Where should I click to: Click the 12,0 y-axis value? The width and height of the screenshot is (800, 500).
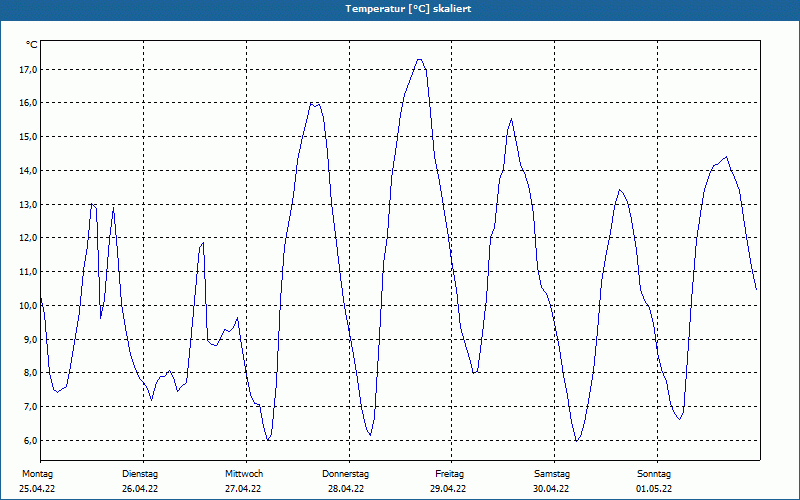(x=28, y=238)
